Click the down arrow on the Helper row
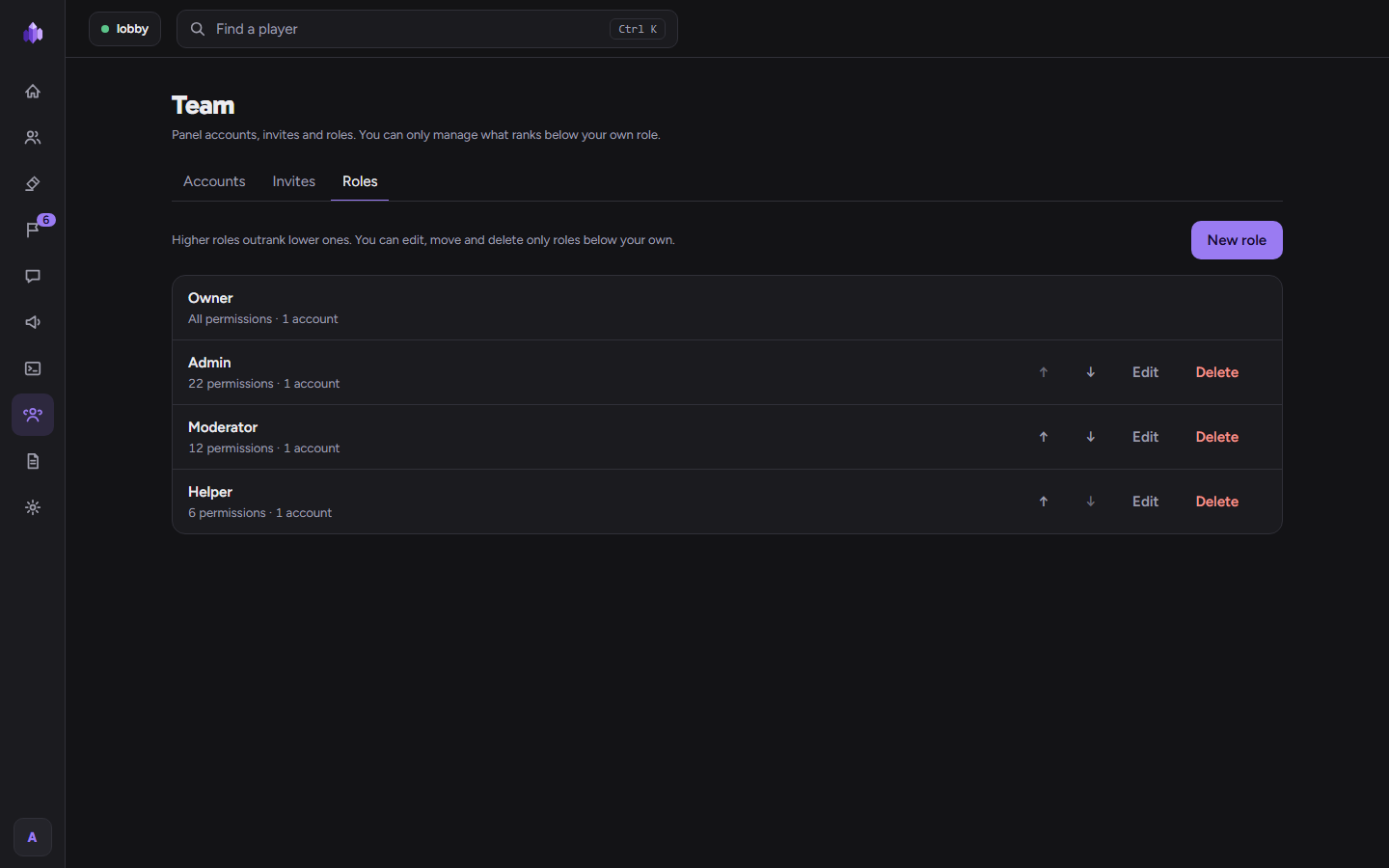 (x=1091, y=502)
